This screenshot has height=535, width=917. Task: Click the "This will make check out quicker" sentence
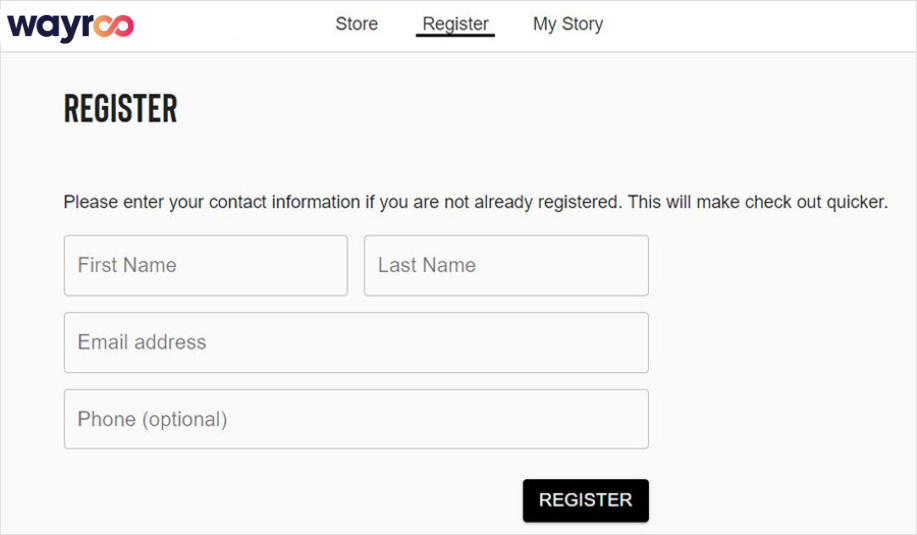(x=758, y=202)
